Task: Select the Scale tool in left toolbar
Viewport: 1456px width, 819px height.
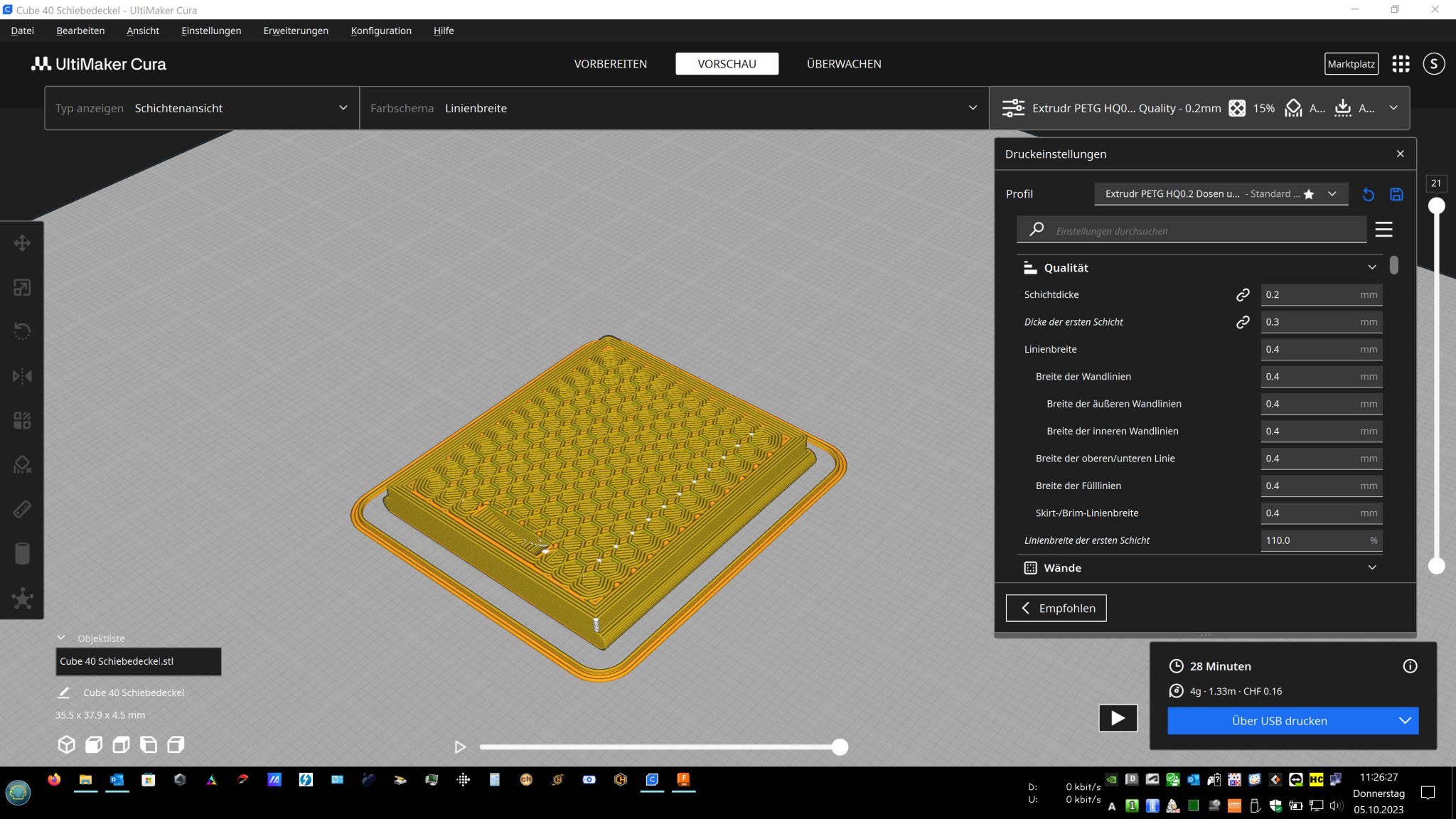Action: pos(22,287)
